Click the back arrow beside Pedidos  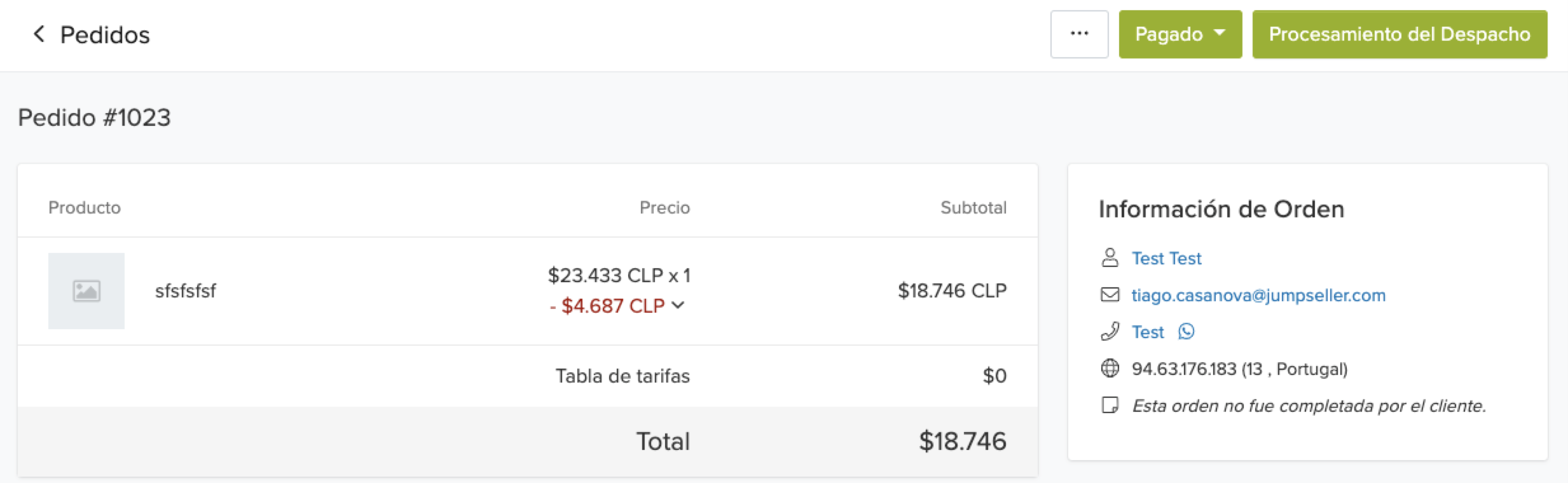tap(39, 34)
